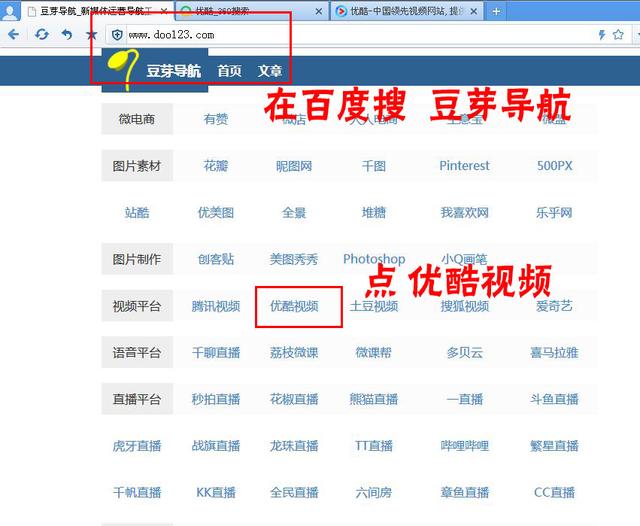The width and height of the screenshot is (640, 526).
Task: Open the 秒拍直播 link
Action: [x=216, y=399]
